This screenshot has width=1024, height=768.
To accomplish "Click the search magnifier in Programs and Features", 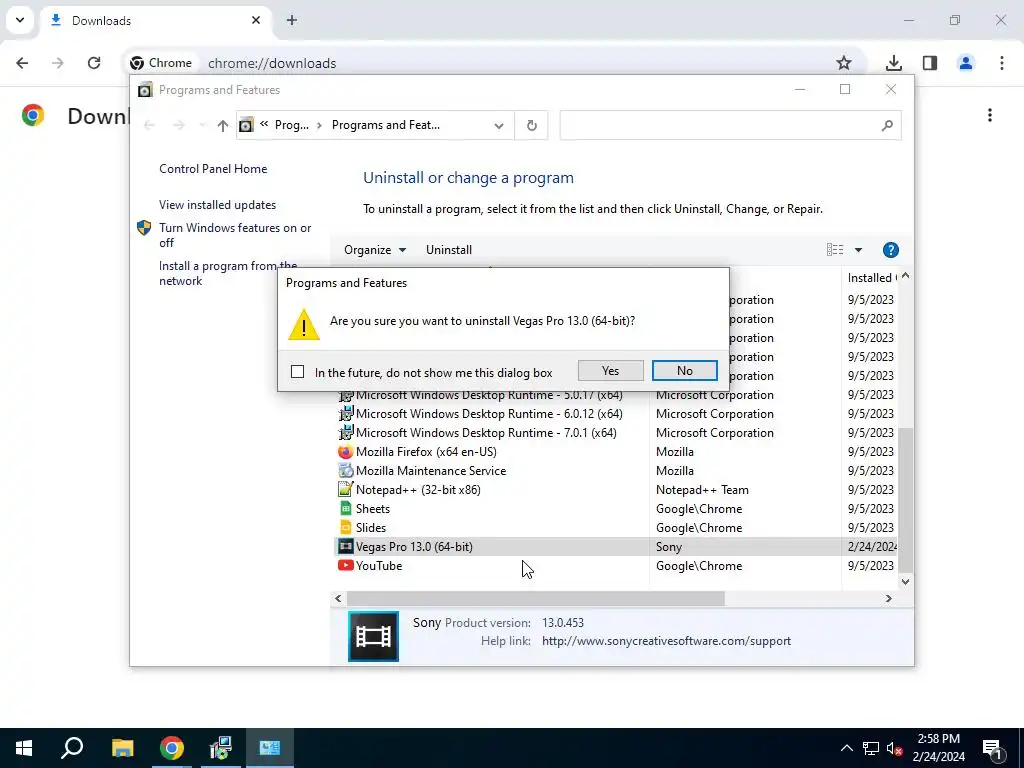I will [x=886, y=125].
